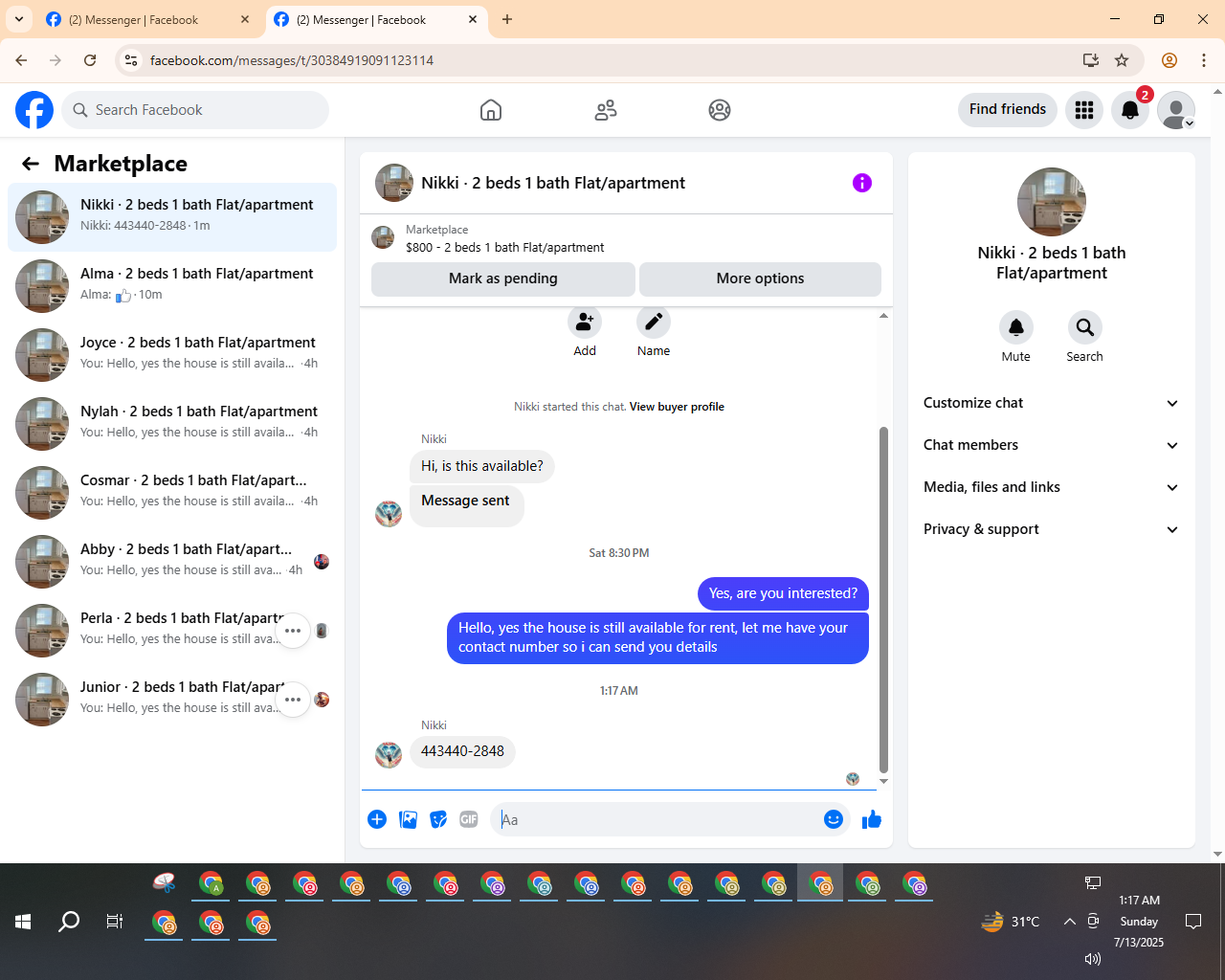Open Cosmar conversation in the list
This screenshot has height=980, width=1225.
(172, 493)
